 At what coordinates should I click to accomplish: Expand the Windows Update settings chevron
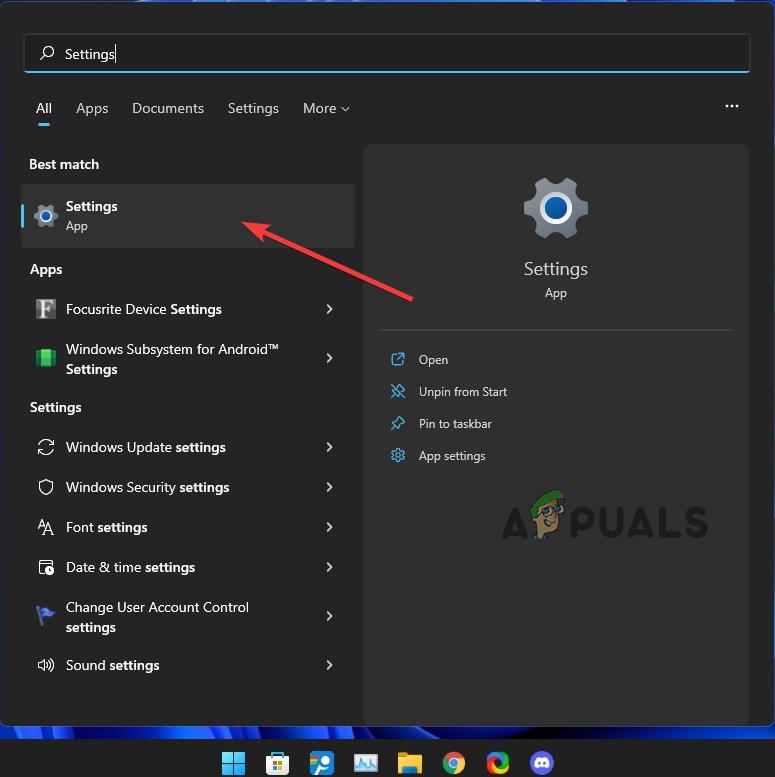[x=330, y=447]
